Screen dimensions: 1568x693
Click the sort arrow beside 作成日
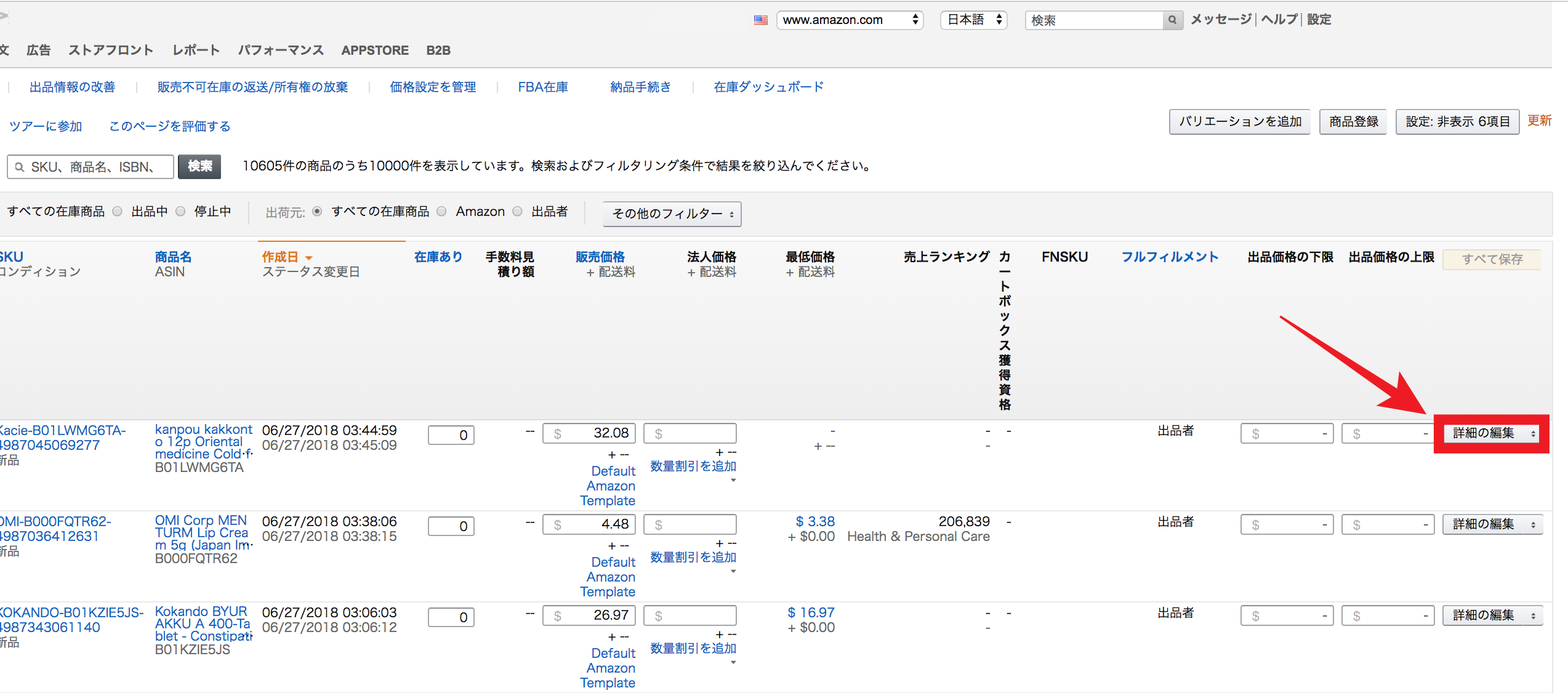pos(309,258)
